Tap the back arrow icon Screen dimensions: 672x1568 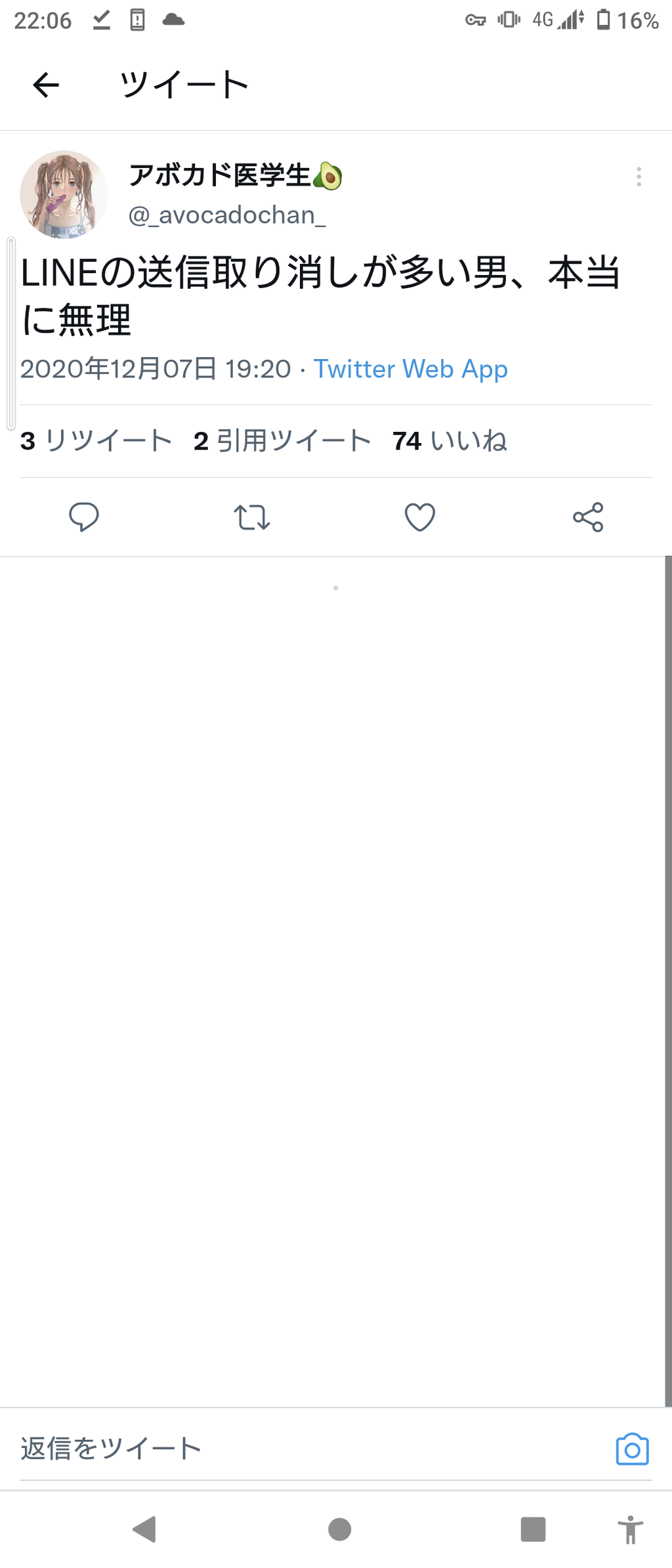click(x=46, y=85)
